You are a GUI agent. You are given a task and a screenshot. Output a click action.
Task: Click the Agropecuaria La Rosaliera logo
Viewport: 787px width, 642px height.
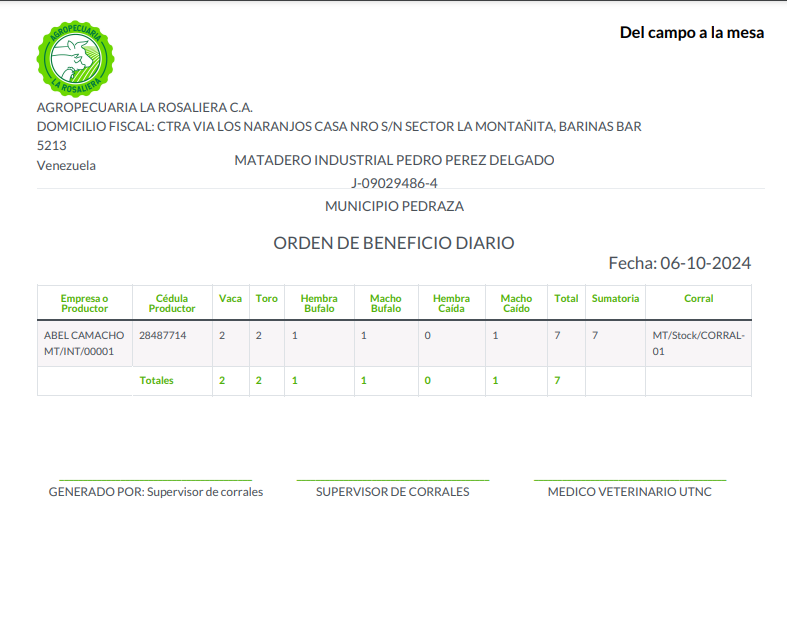[75, 58]
